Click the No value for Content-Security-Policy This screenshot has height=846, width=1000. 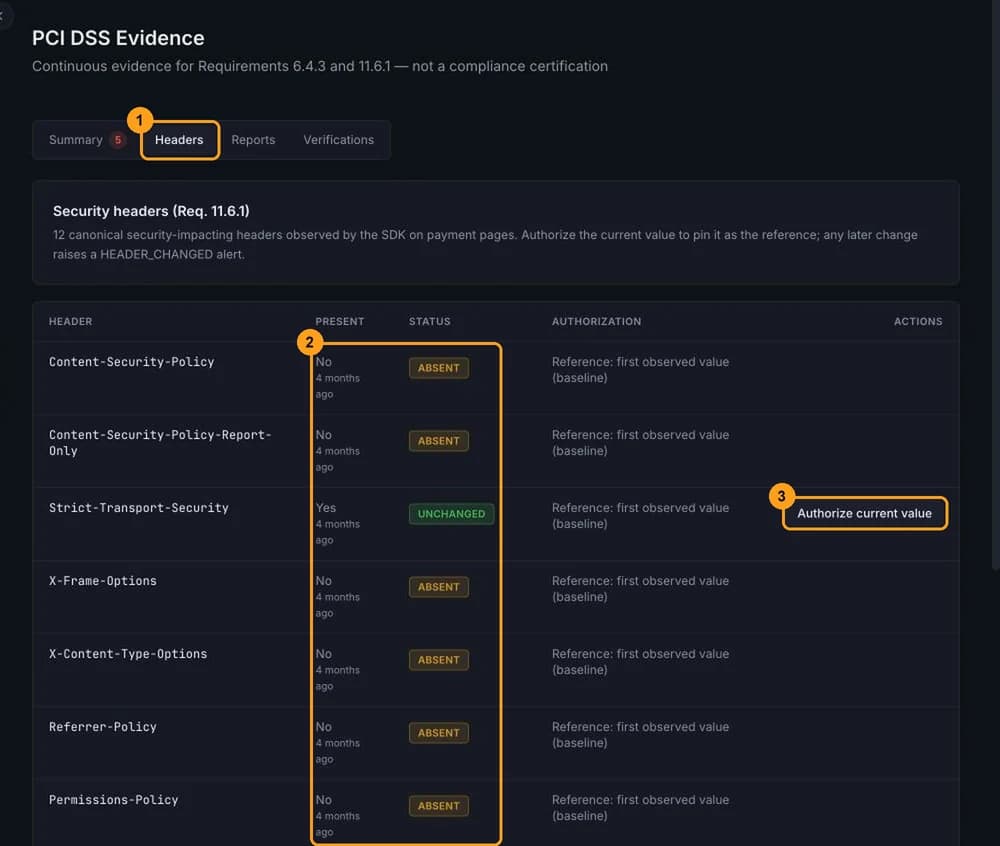click(324, 361)
